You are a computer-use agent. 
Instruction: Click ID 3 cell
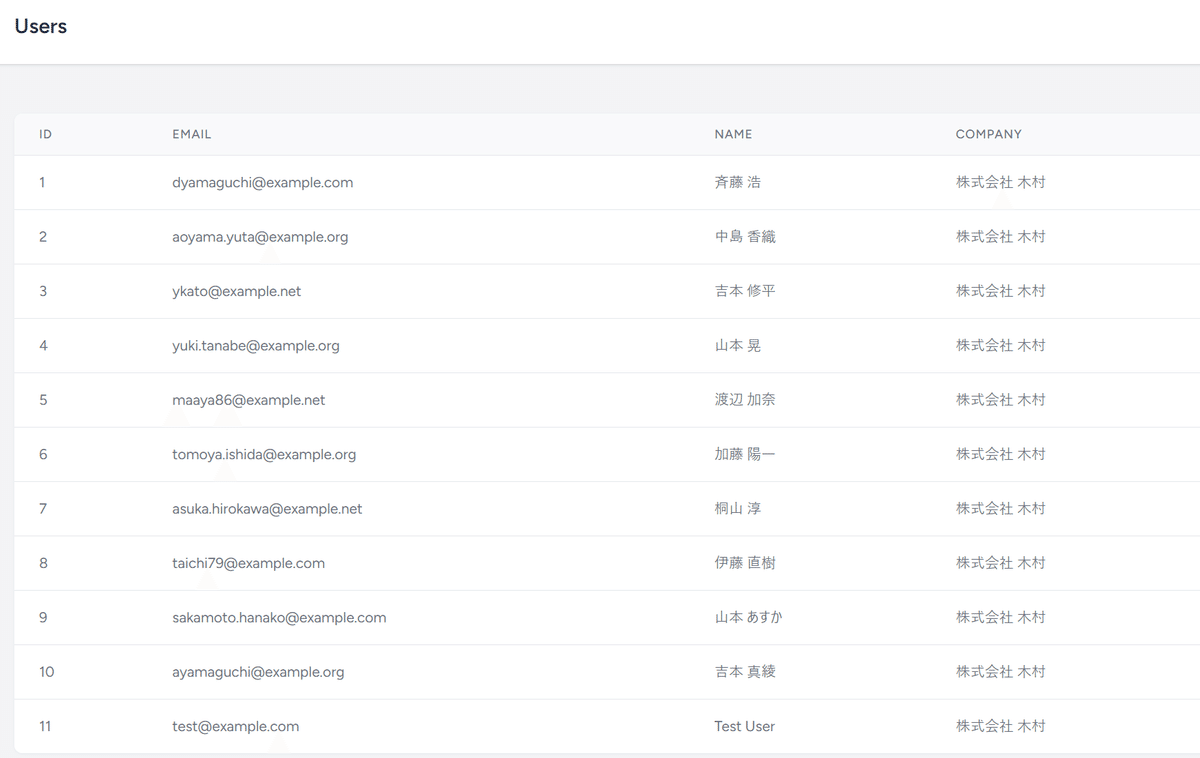43,291
